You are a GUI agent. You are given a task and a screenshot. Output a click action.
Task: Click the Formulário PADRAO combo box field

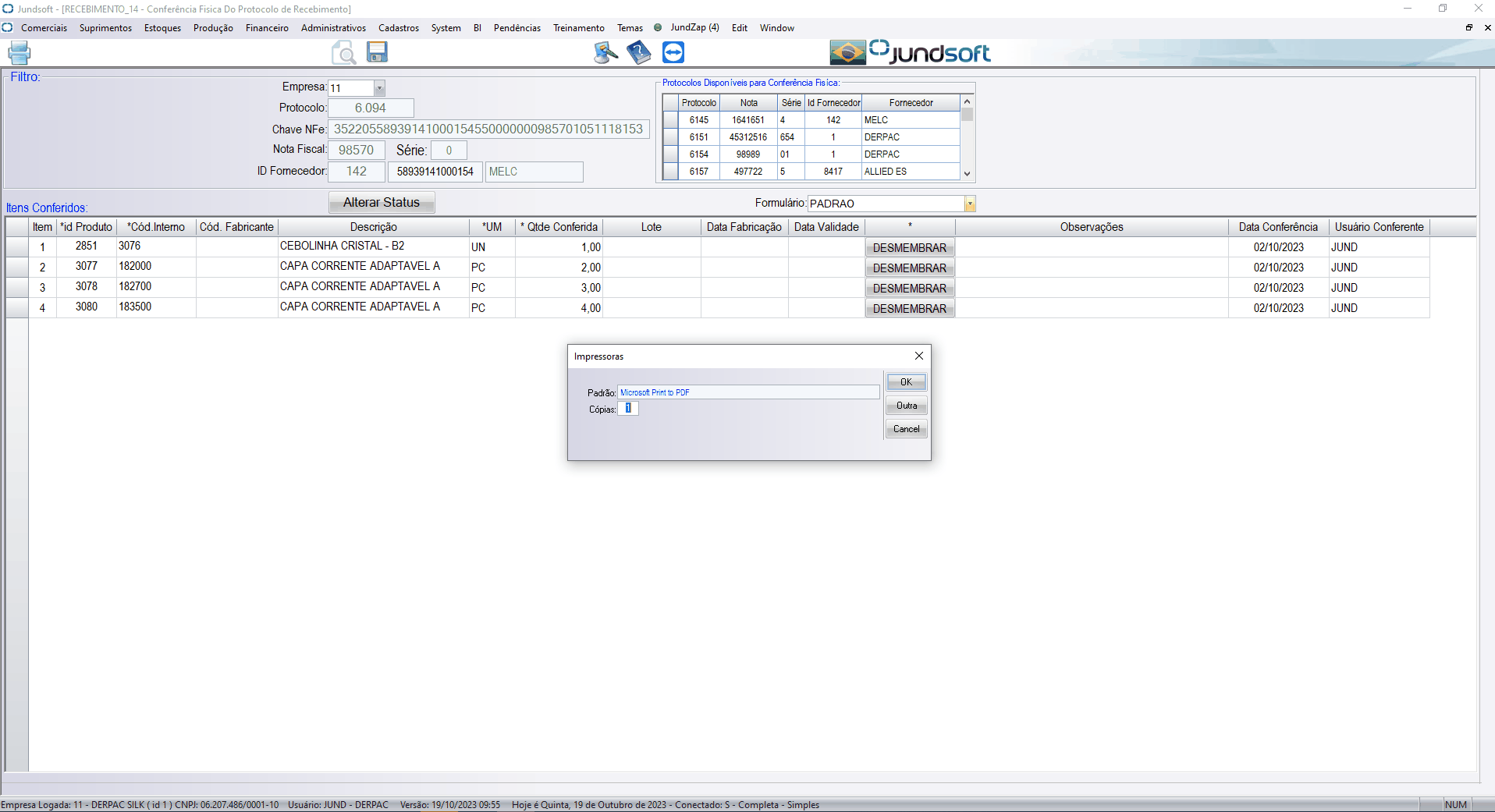[x=886, y=204]
